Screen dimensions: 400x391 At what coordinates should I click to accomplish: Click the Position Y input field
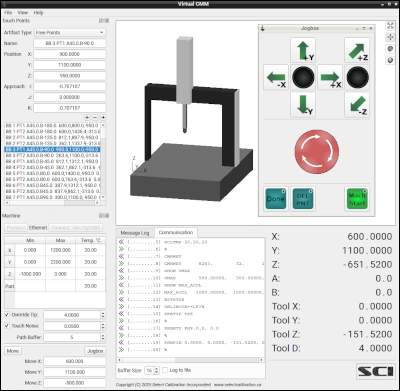click(70, 65)
